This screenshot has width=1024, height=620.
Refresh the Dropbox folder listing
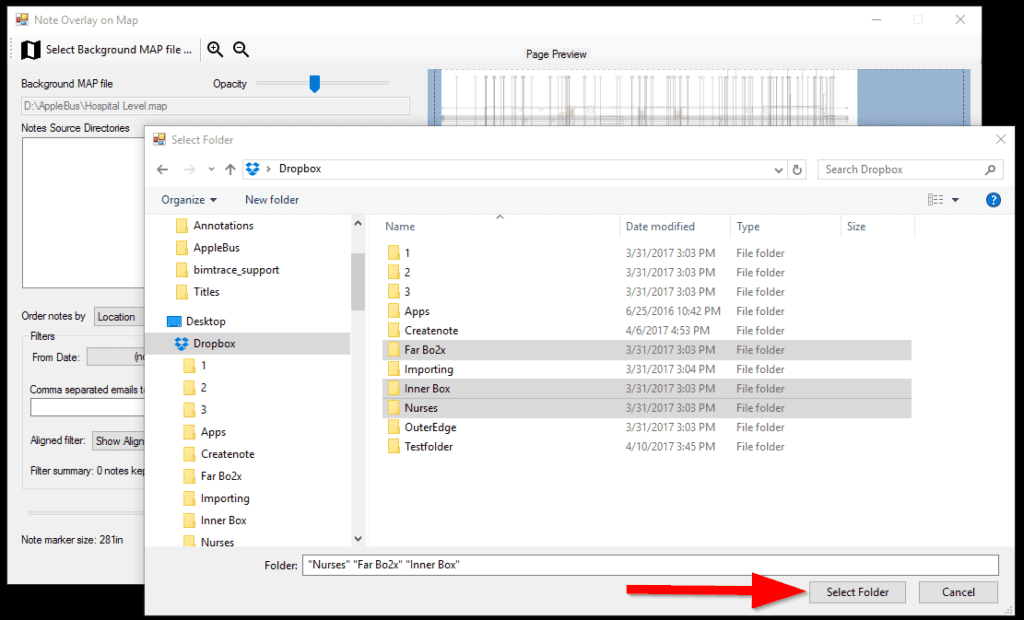[x=797, y=170]
